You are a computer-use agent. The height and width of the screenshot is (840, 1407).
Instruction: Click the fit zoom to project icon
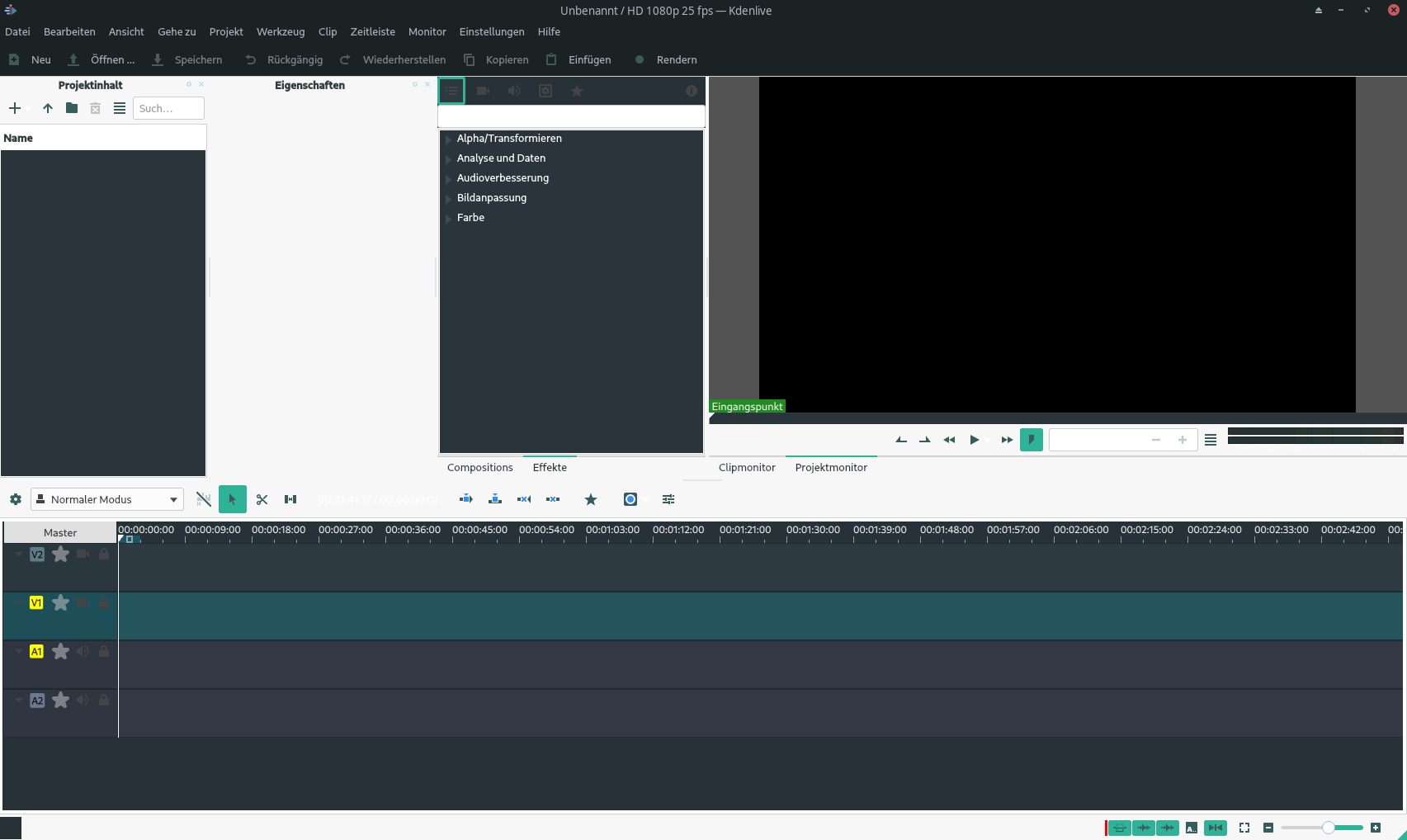click(x=1244, y=828)
